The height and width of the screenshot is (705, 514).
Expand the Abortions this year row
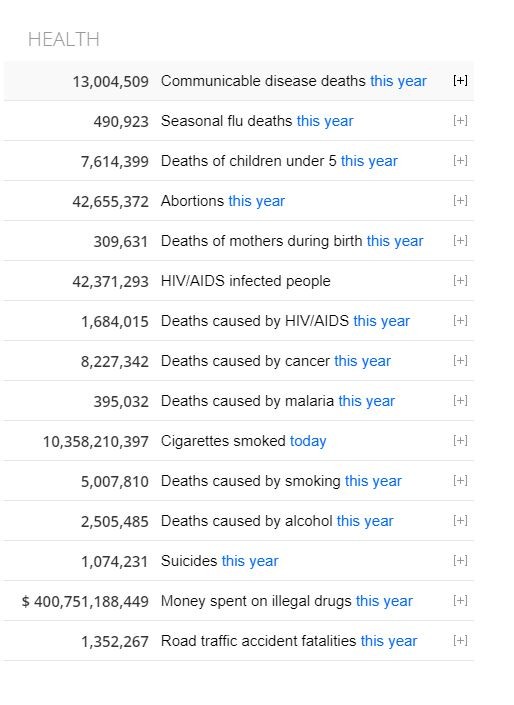point(460,201)
